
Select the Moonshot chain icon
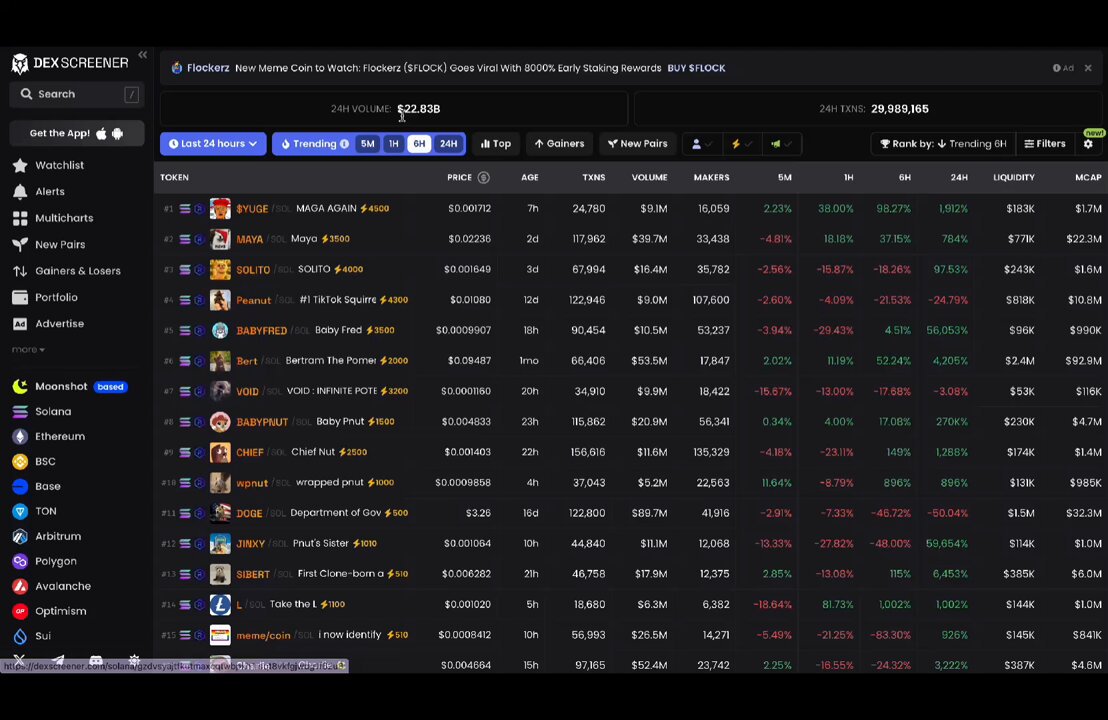(x=20, y=386)
